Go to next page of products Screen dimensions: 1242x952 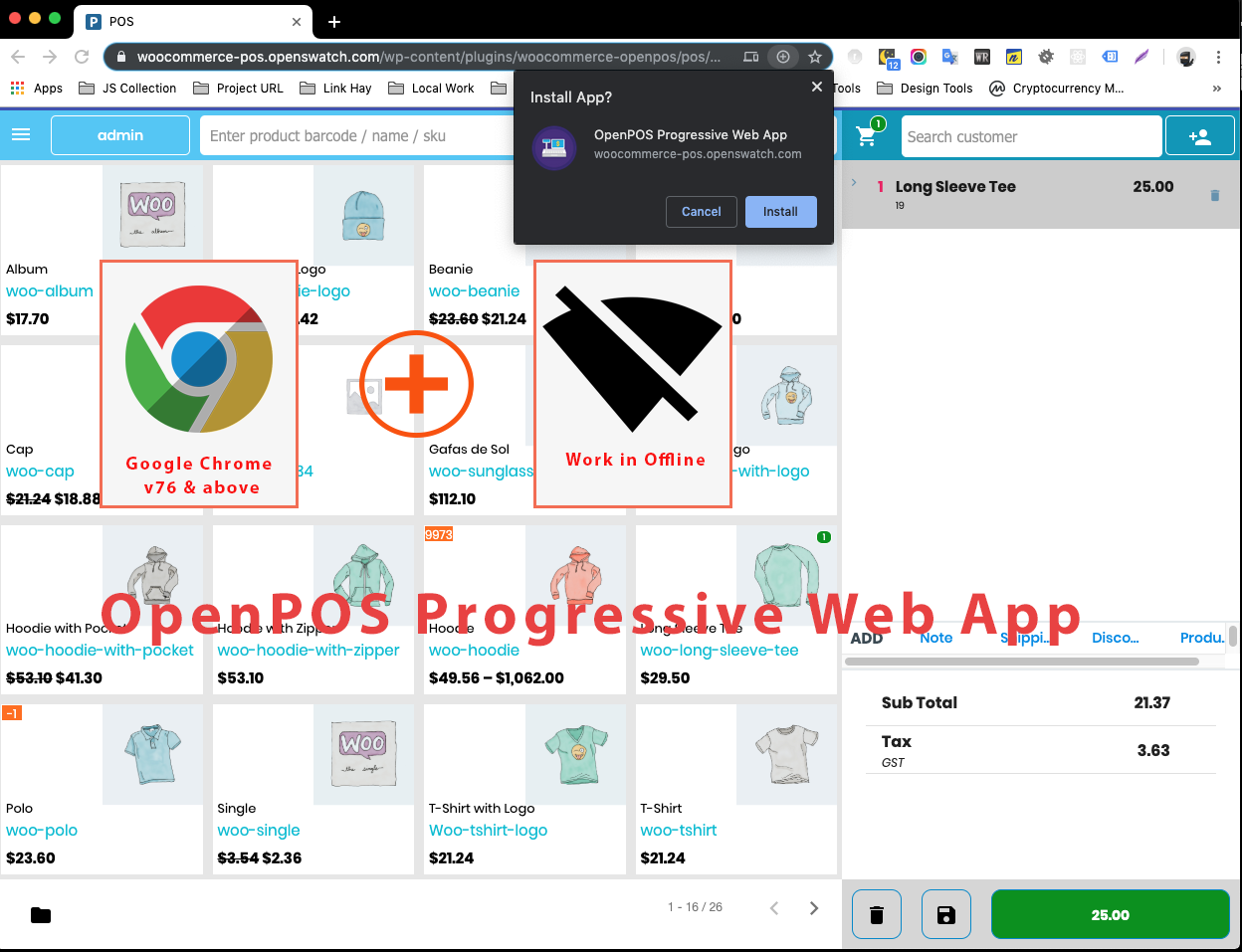point(814,907)
